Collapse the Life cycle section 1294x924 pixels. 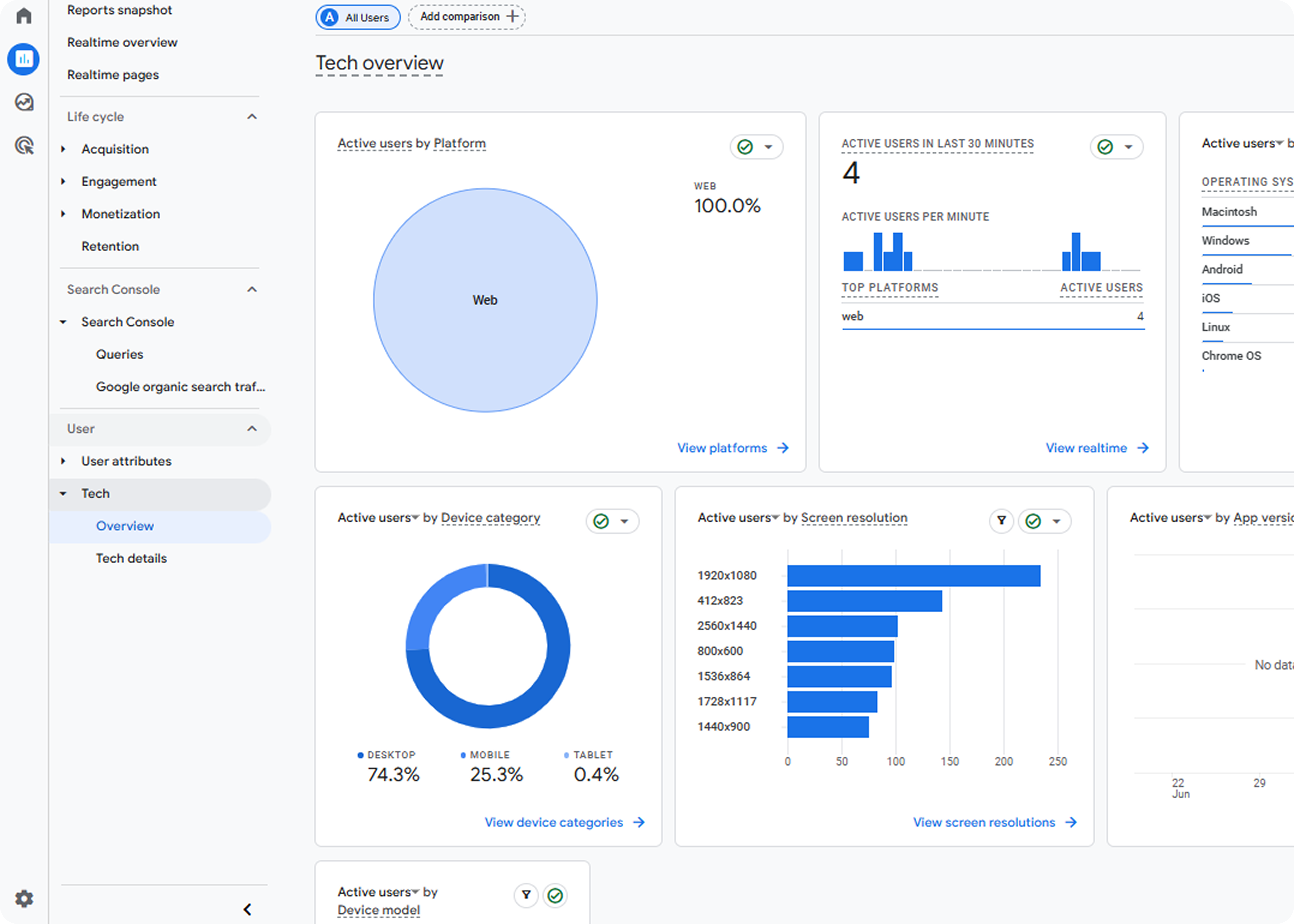coord(252,117)
